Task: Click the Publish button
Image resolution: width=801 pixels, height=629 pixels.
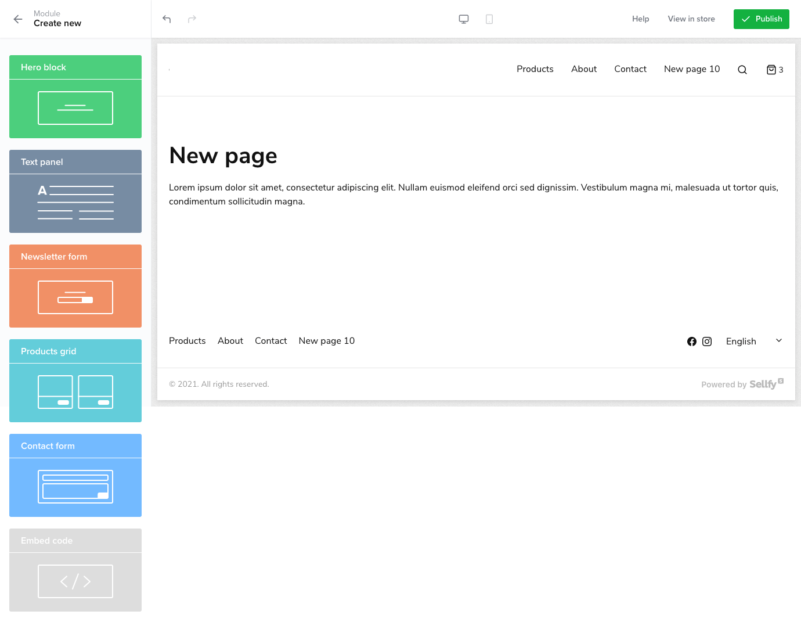Action: click(761, 19)
